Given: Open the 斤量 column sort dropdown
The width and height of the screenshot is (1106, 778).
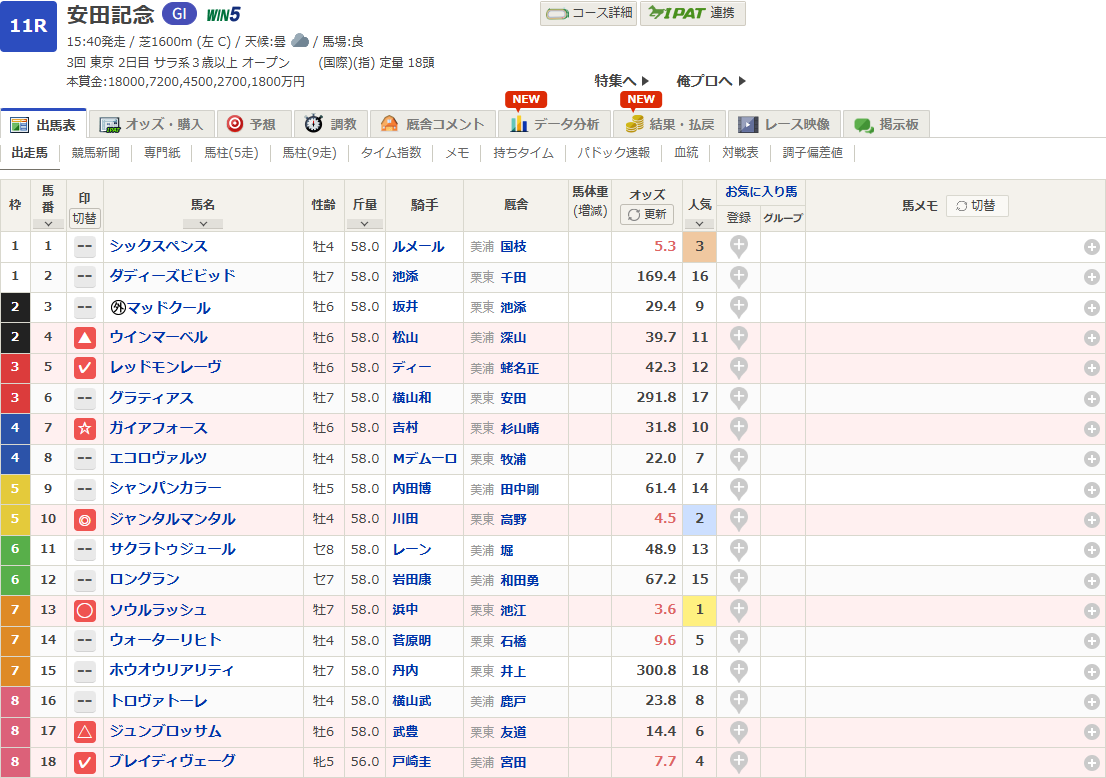Looking at the screenshot, I should (364, 224).
